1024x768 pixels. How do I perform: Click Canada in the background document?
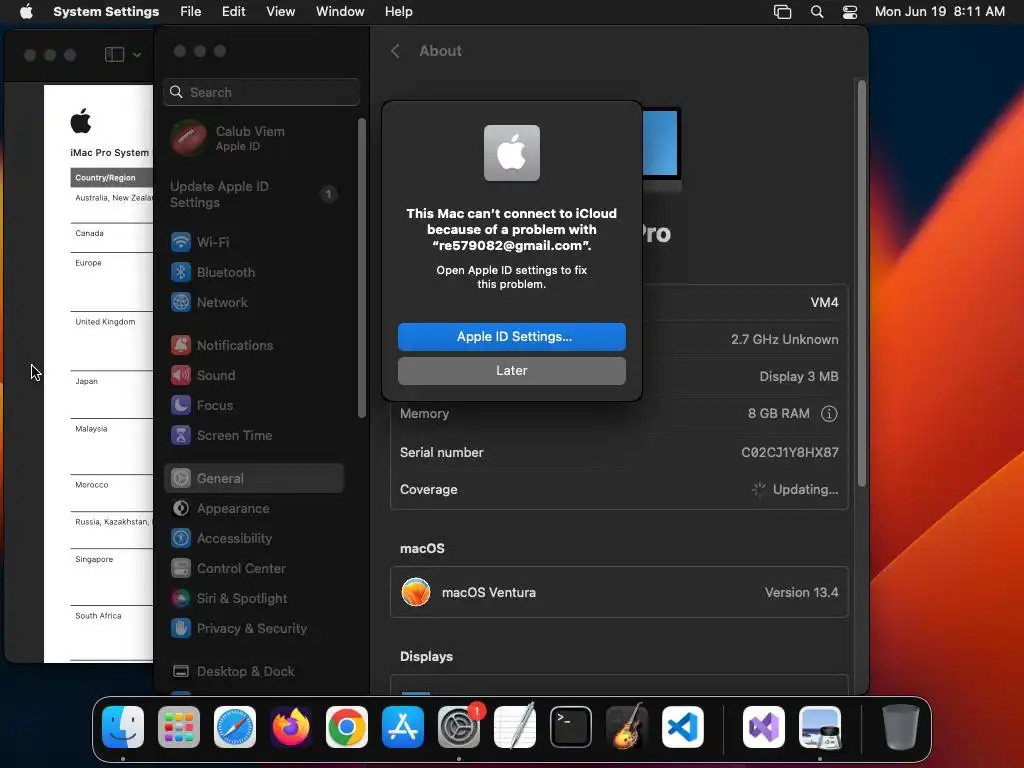89,233
